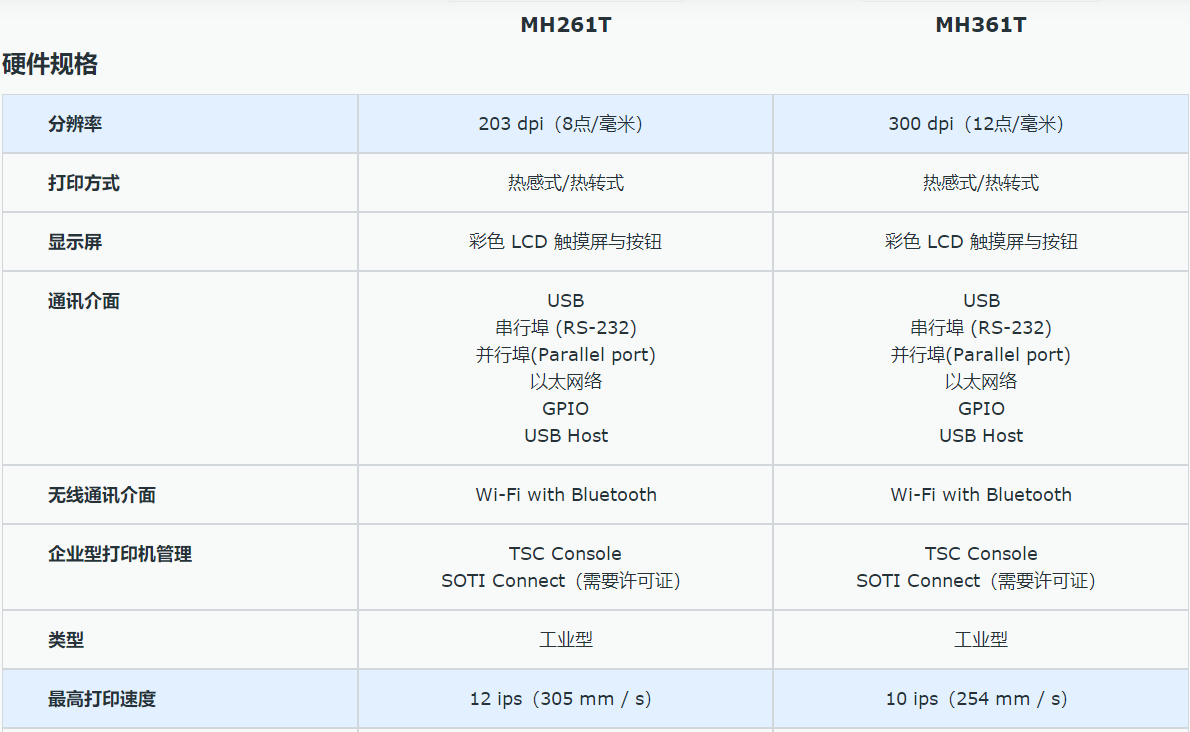Click USB Host text in MH261T column
1190x732 pixels.
coord(565,435)
